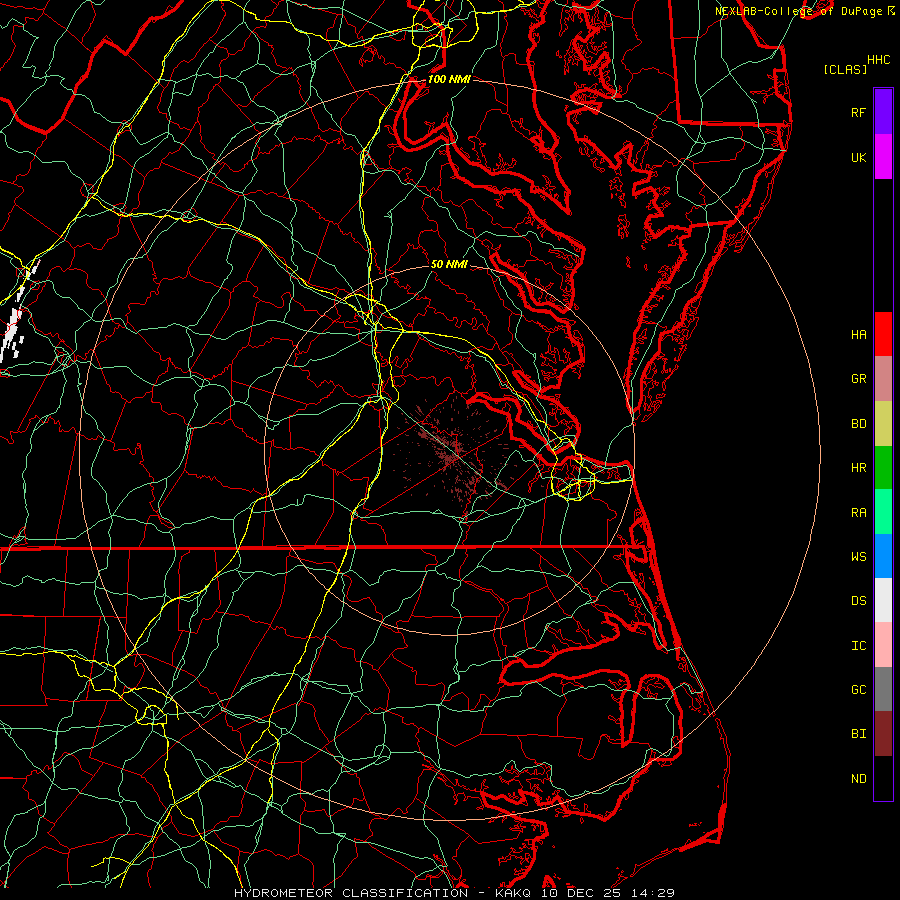Click the KAKQ radar site identifier
Screen dimensions: 900x900
tap(513, 893)
